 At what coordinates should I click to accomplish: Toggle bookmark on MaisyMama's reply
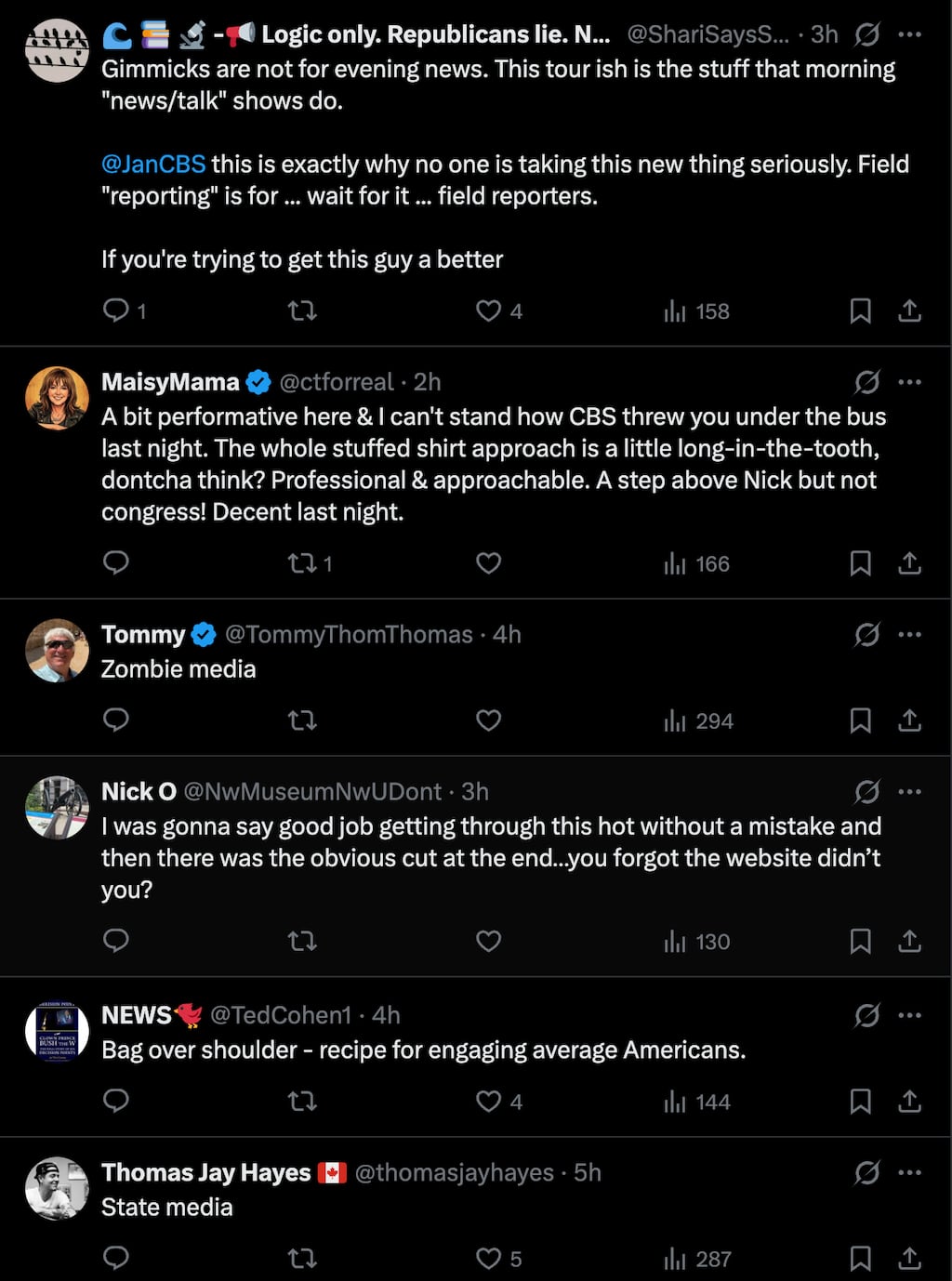(860, 563)
